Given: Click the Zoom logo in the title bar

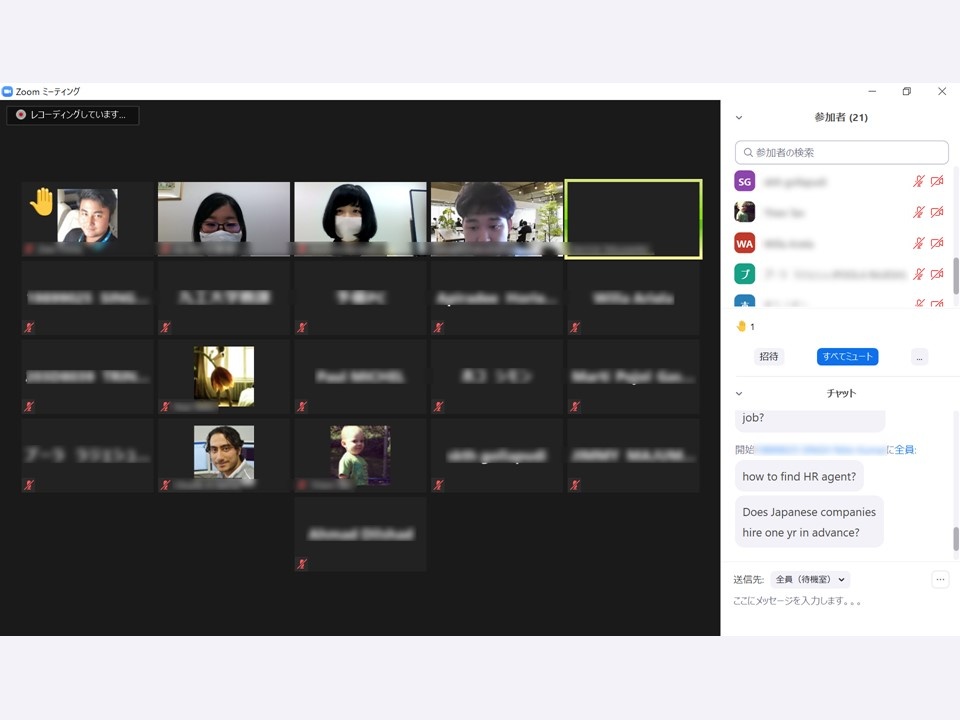Looking at the screenshot, I should pos(7,92).
